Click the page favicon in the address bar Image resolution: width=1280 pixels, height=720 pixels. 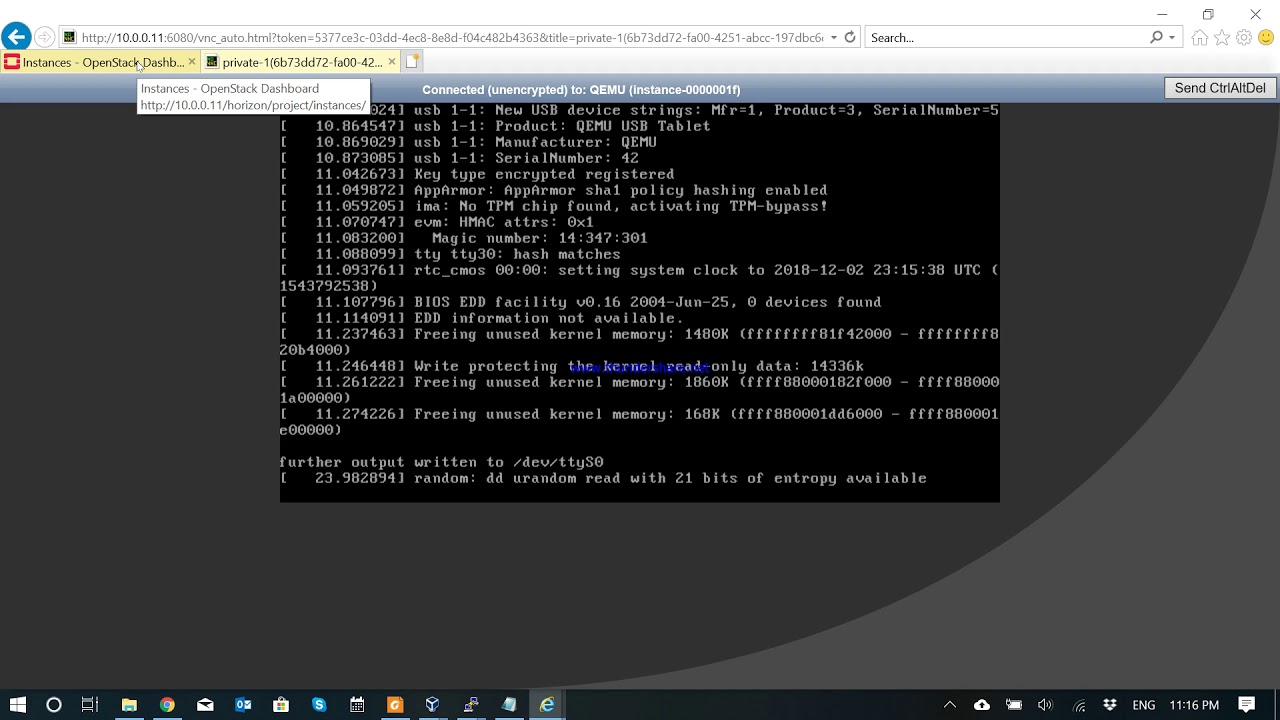point(69,37)
